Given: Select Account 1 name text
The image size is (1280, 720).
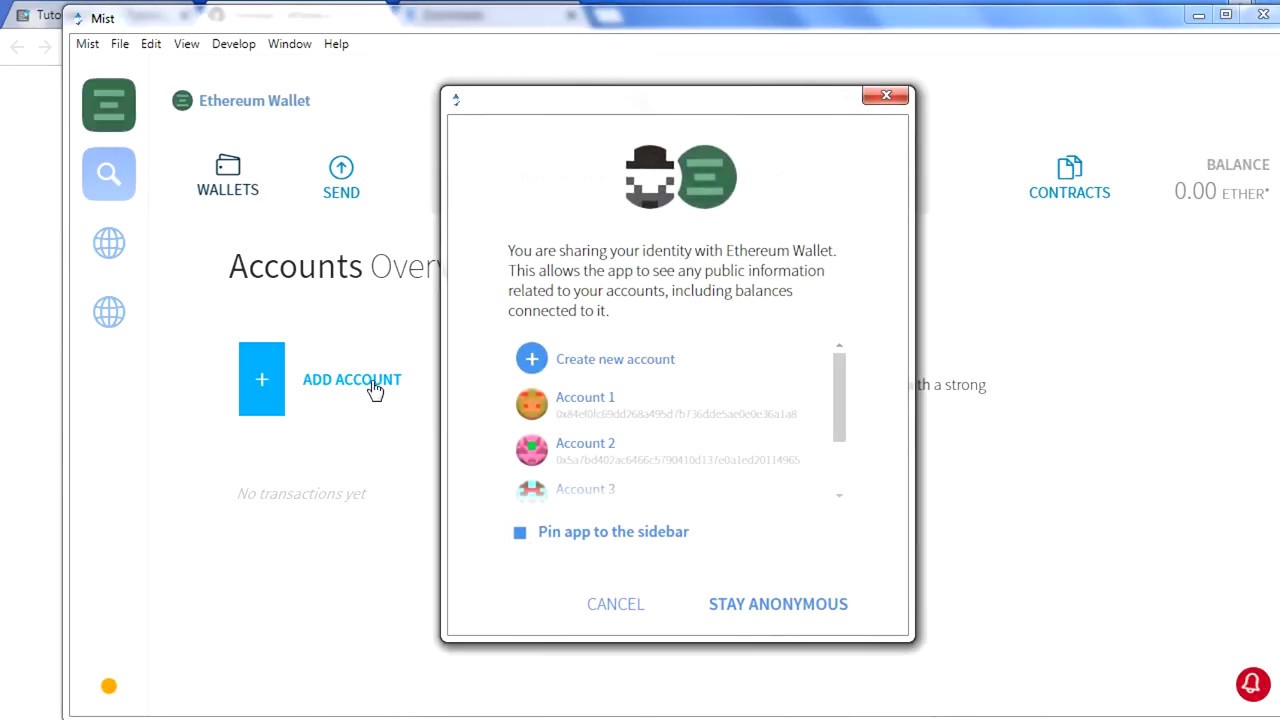Looking at the screenshot, I should click(x=585, y=397).
